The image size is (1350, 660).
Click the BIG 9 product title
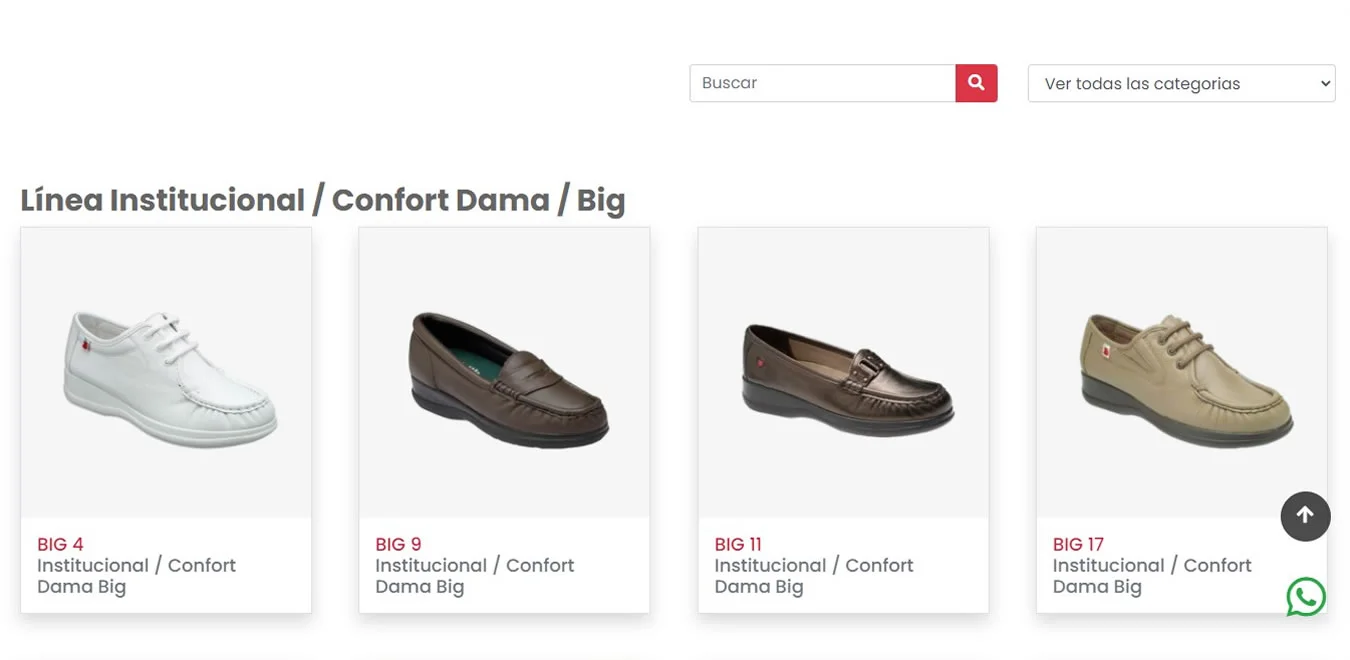click(398, 544)
